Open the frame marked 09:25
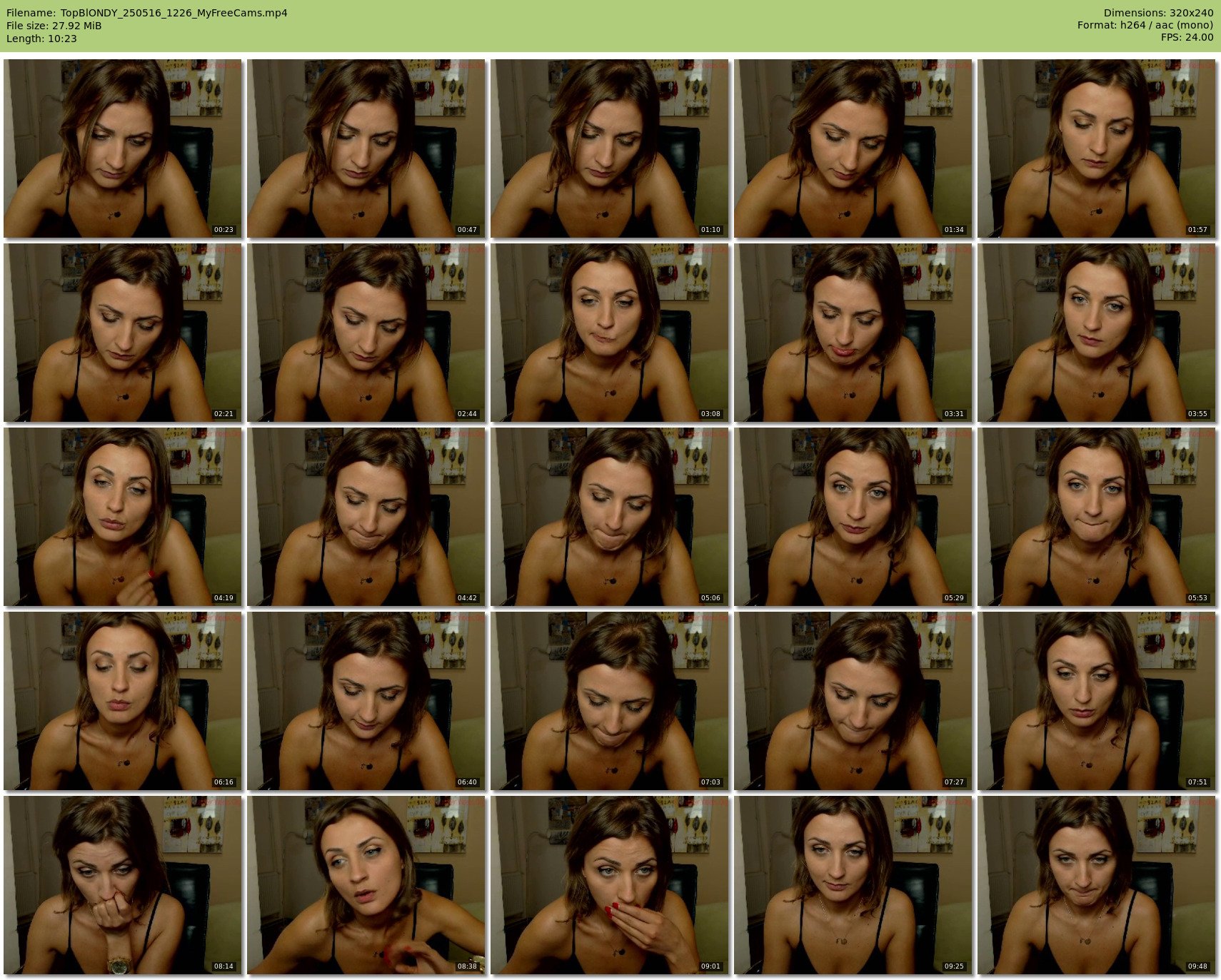1221x980 pixels. [853, 885]
